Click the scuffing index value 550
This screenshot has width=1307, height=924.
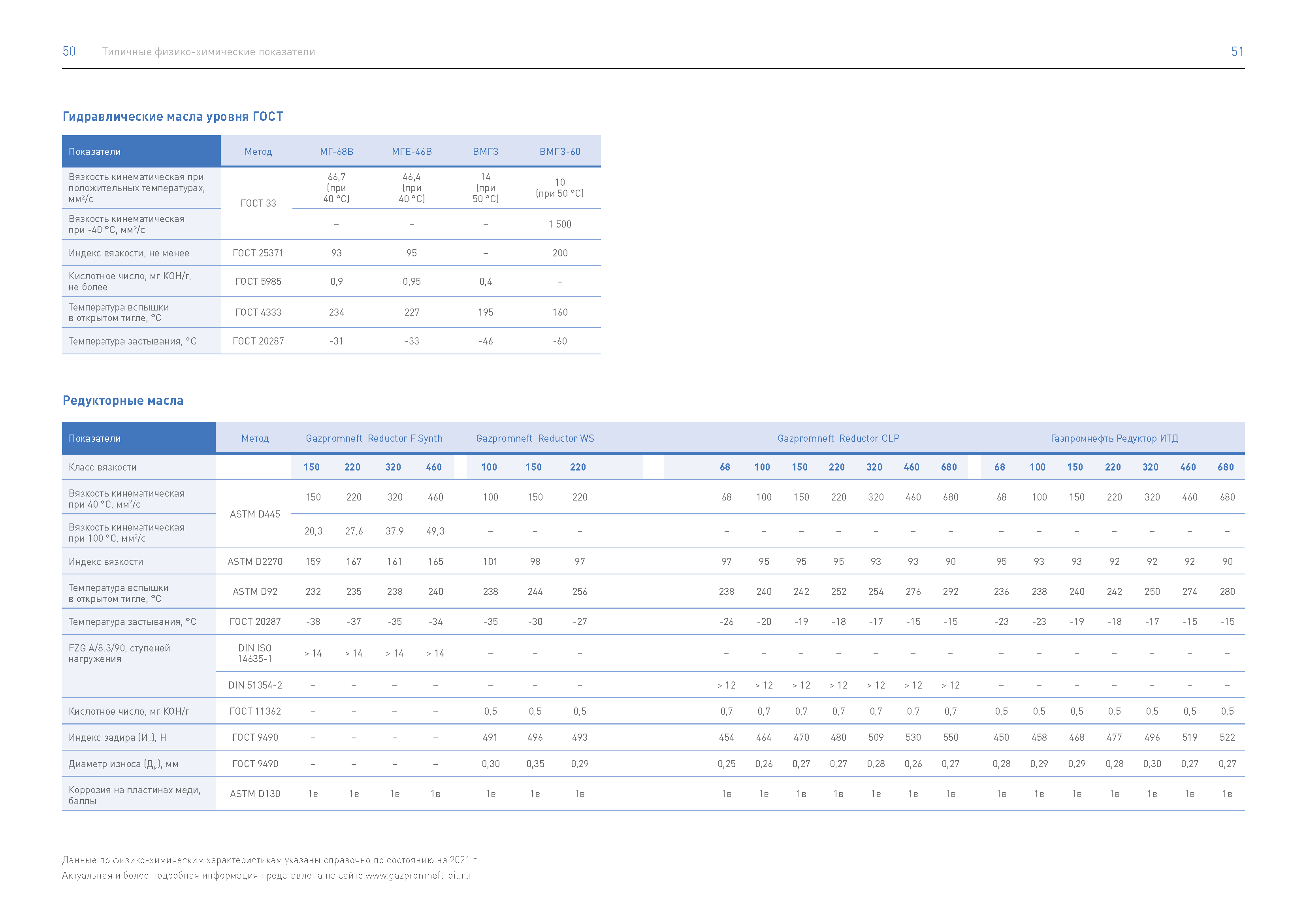tap(951, 738)
